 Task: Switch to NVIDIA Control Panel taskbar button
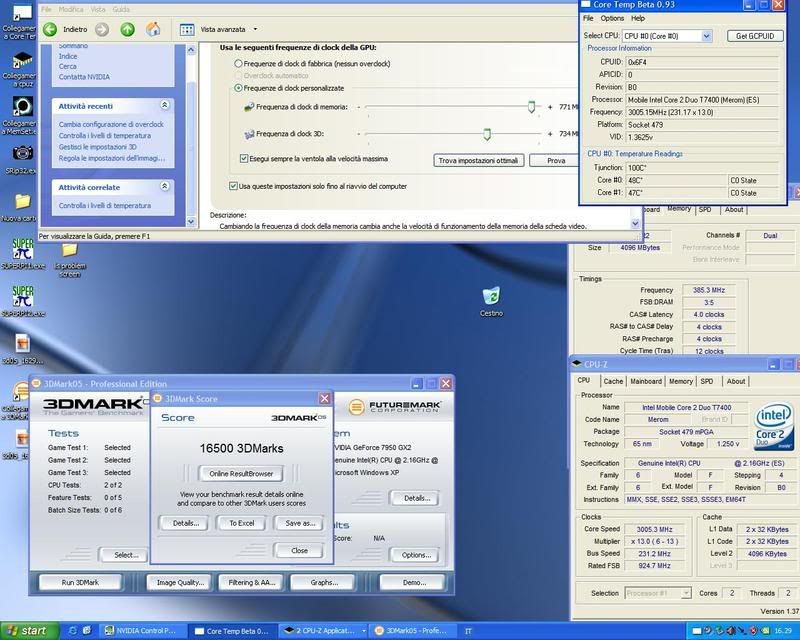[x=142, y=631]
